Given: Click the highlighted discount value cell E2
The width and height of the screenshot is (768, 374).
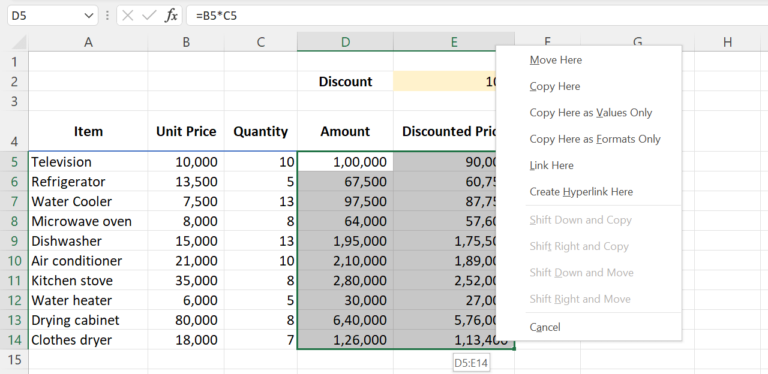Looking at the screenshot, I should 445,81.
